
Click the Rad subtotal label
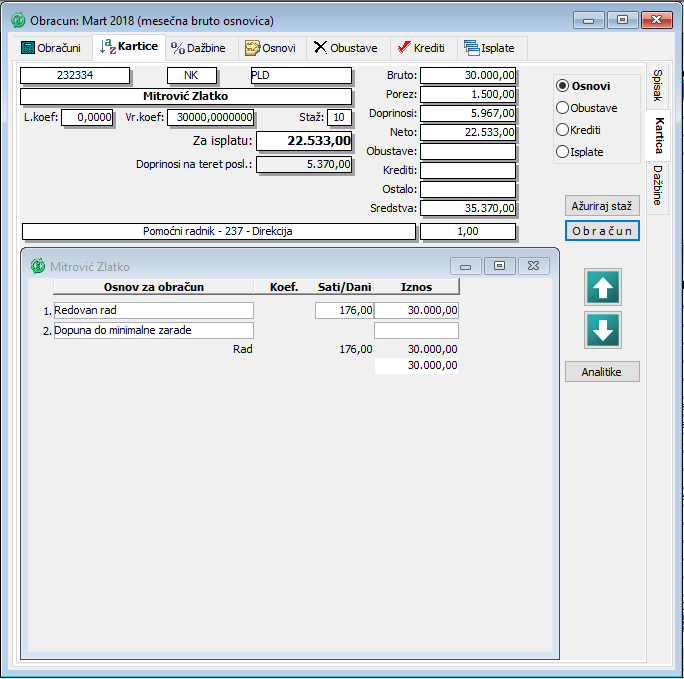click(243, 349)
